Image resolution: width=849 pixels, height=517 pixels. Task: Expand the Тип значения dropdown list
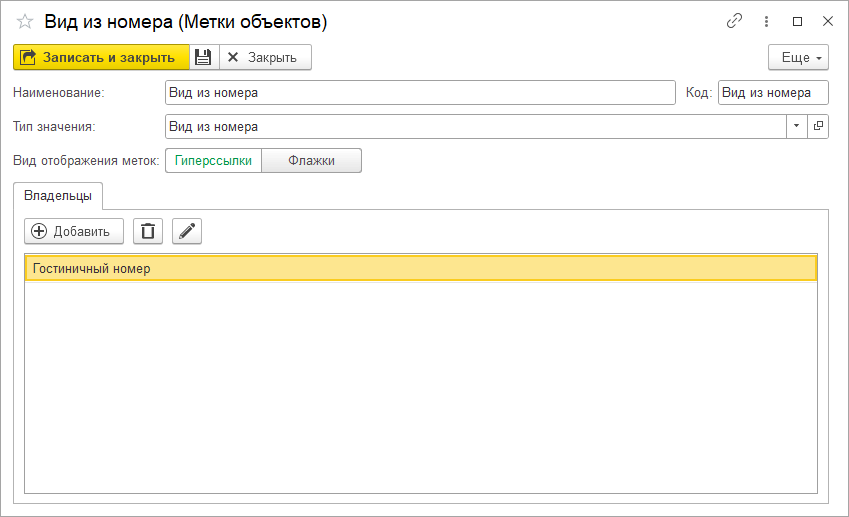pos(796,127)
